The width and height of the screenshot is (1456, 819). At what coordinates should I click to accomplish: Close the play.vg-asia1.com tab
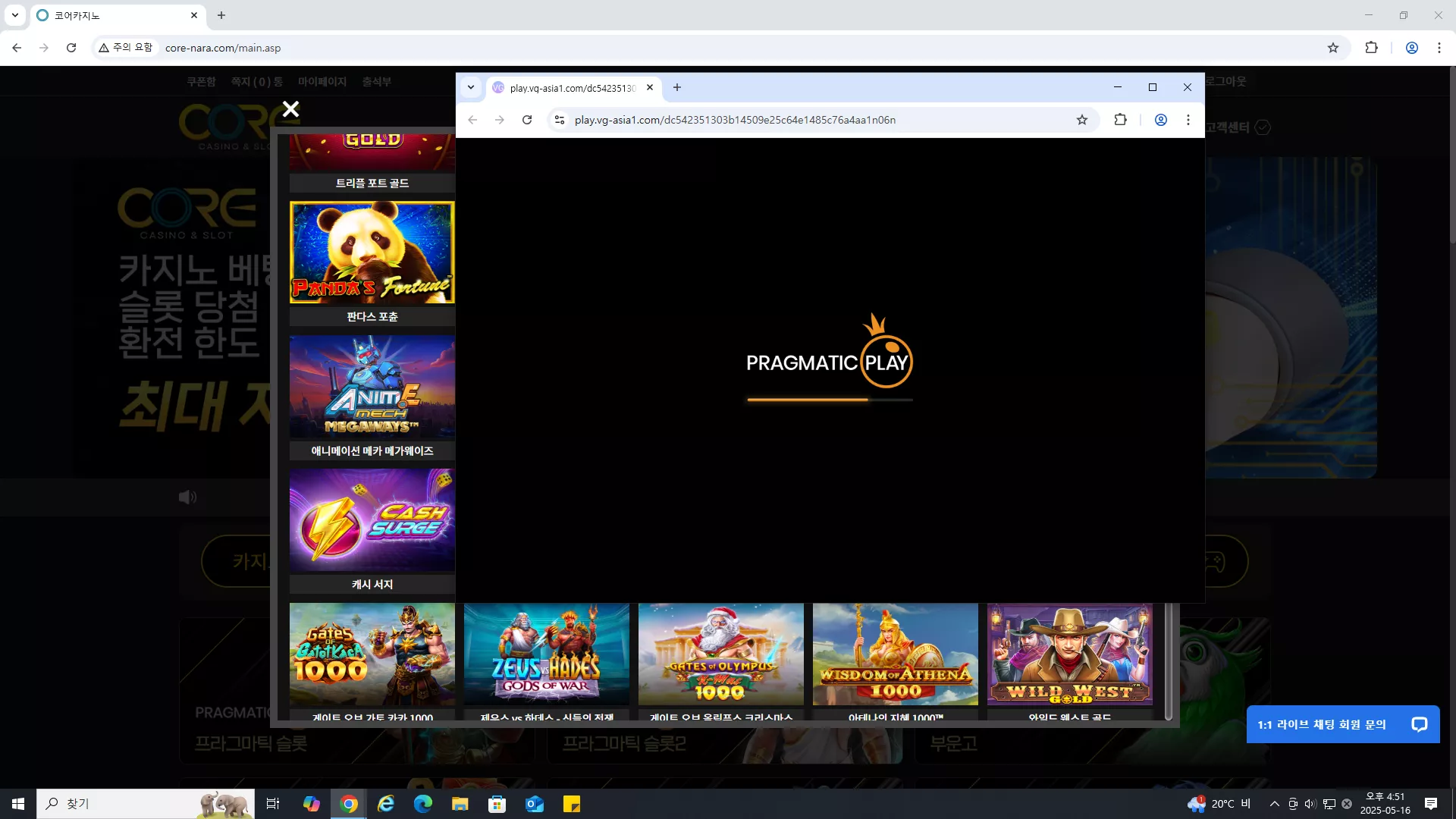(650, 88)
